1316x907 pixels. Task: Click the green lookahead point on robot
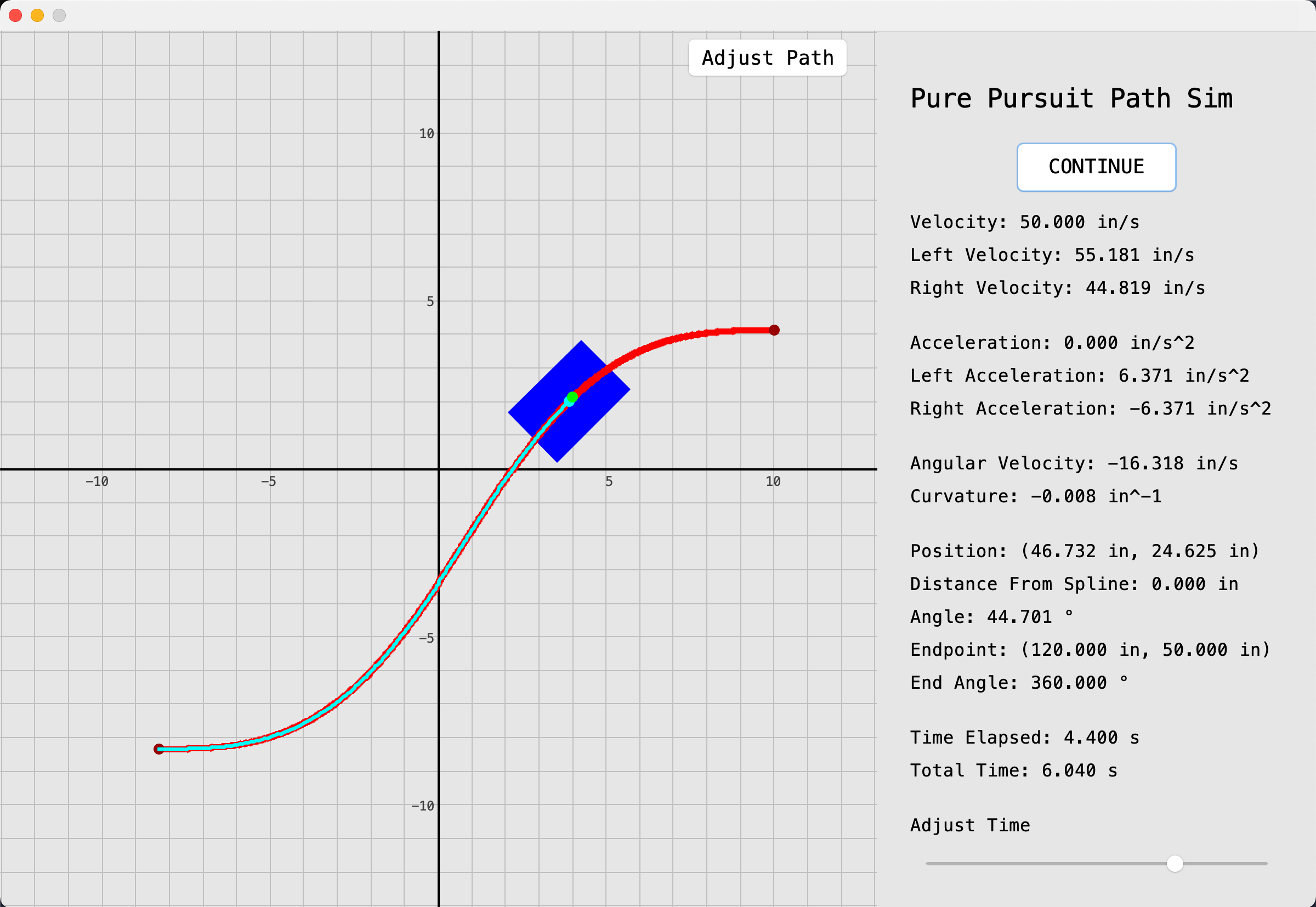pyautogui.click(x=573, y=396)
